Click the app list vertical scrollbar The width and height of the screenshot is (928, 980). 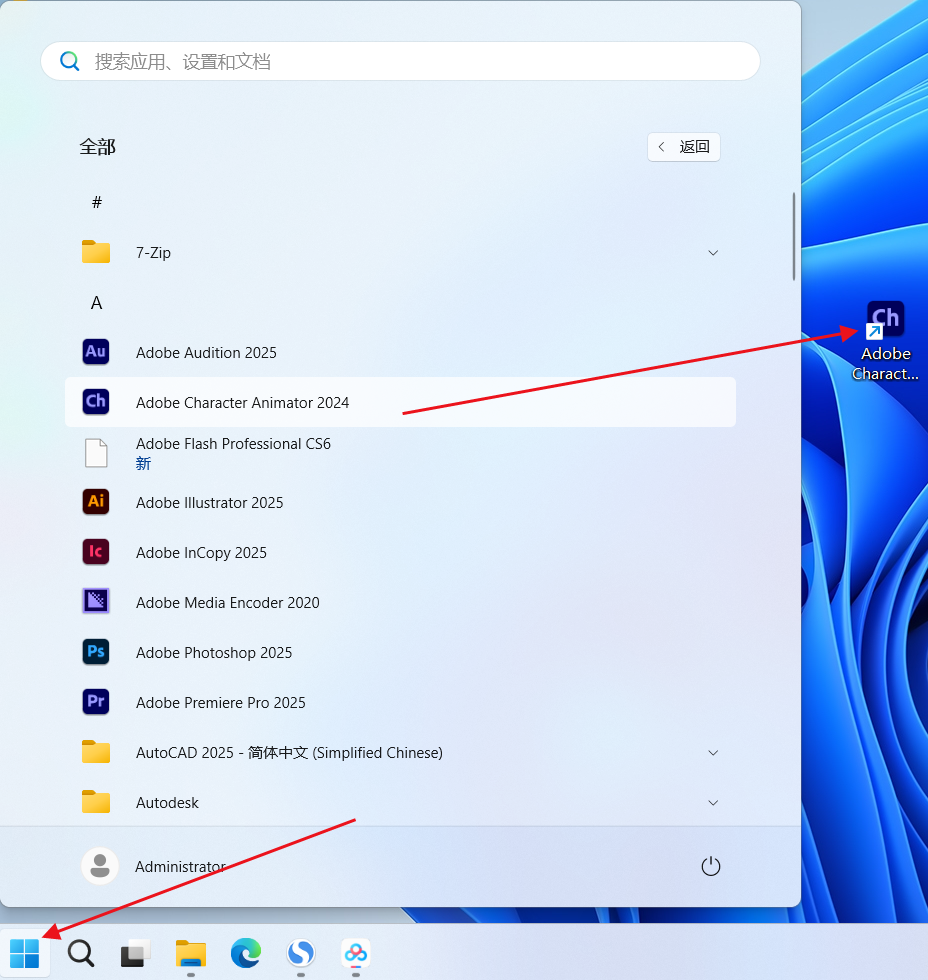(x=794, y=236)
